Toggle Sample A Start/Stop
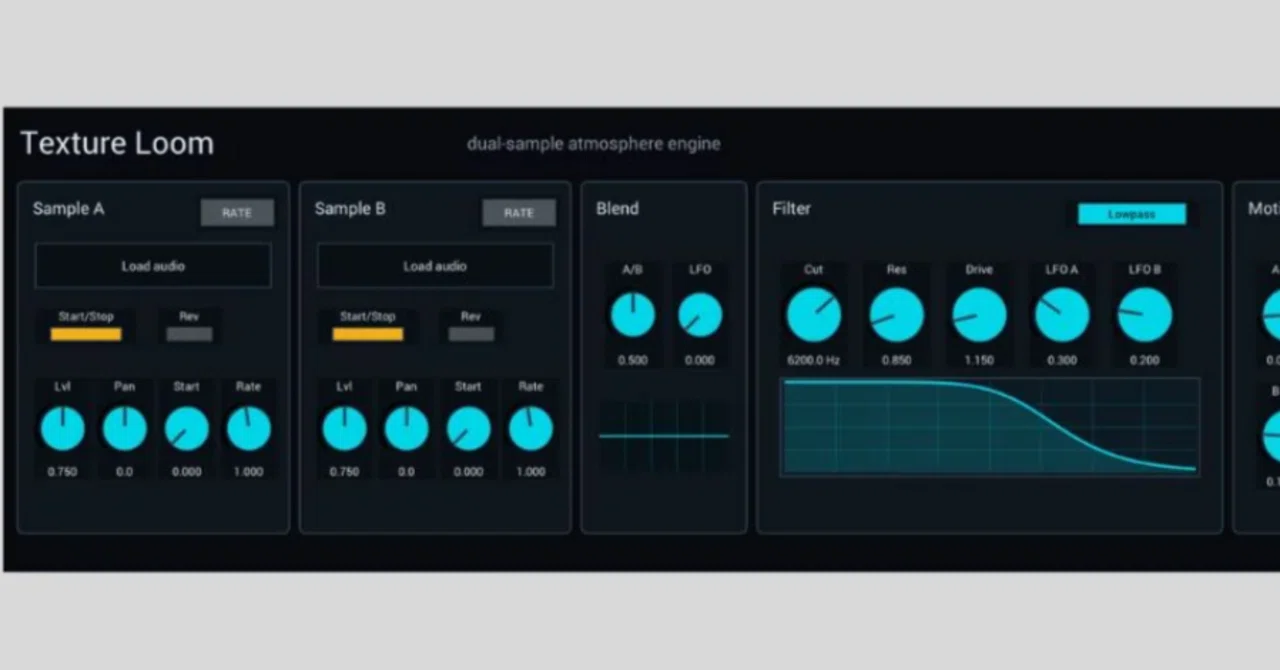This screenshot has width=1280, height=670. 86,334
